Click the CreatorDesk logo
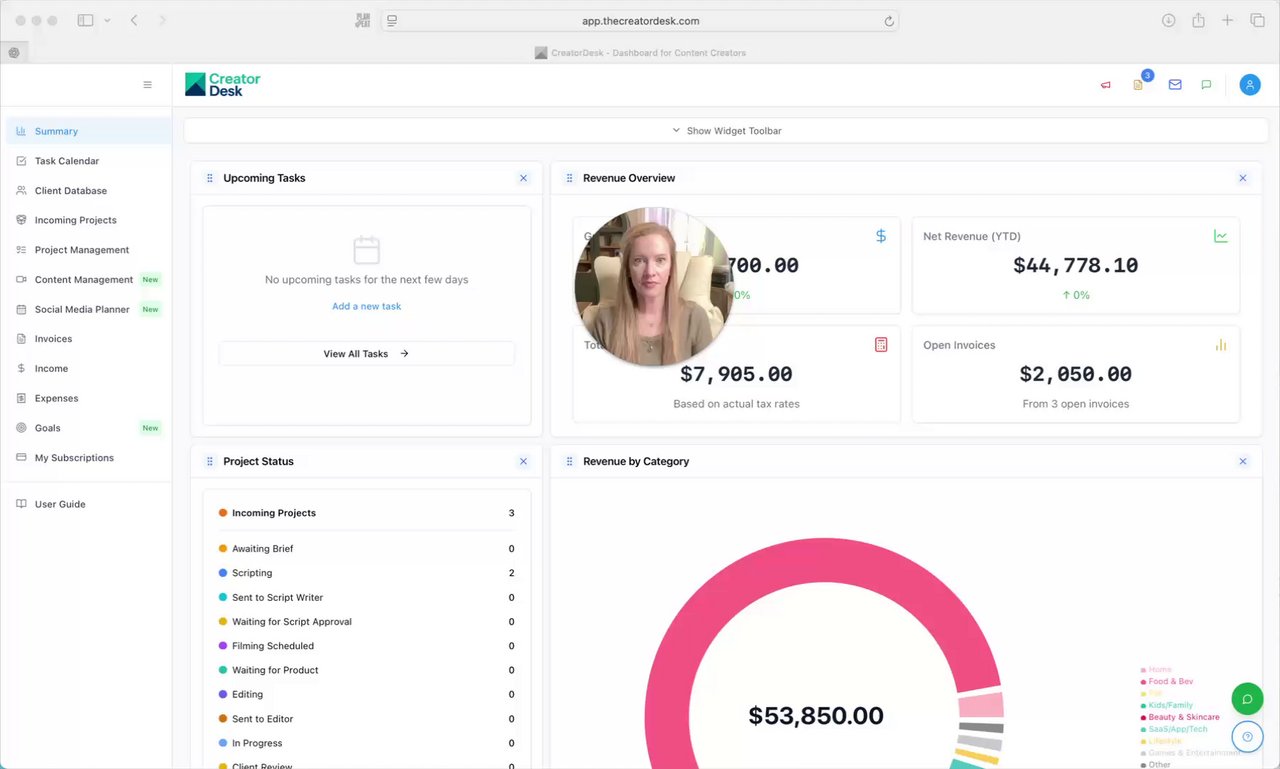Image resolution: width=1280 pixels, height=769 pixels. pyautogui.click(x=223, y=85)
